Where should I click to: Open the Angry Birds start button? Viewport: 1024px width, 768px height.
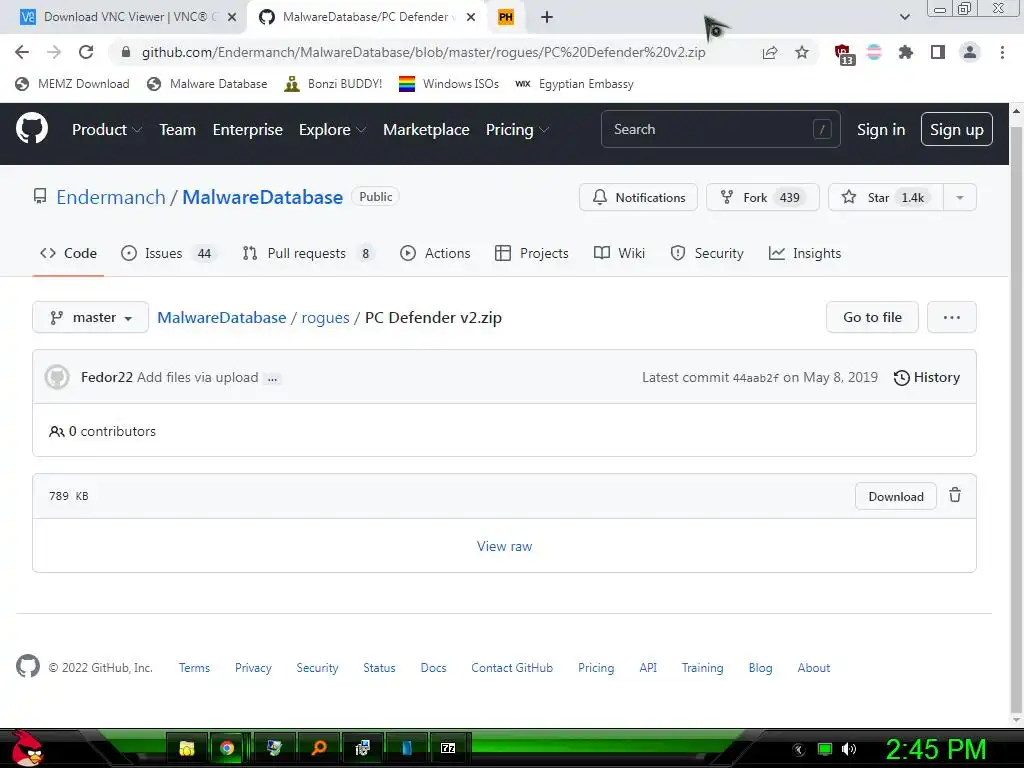pyautogui.click(x=27, y=748)
